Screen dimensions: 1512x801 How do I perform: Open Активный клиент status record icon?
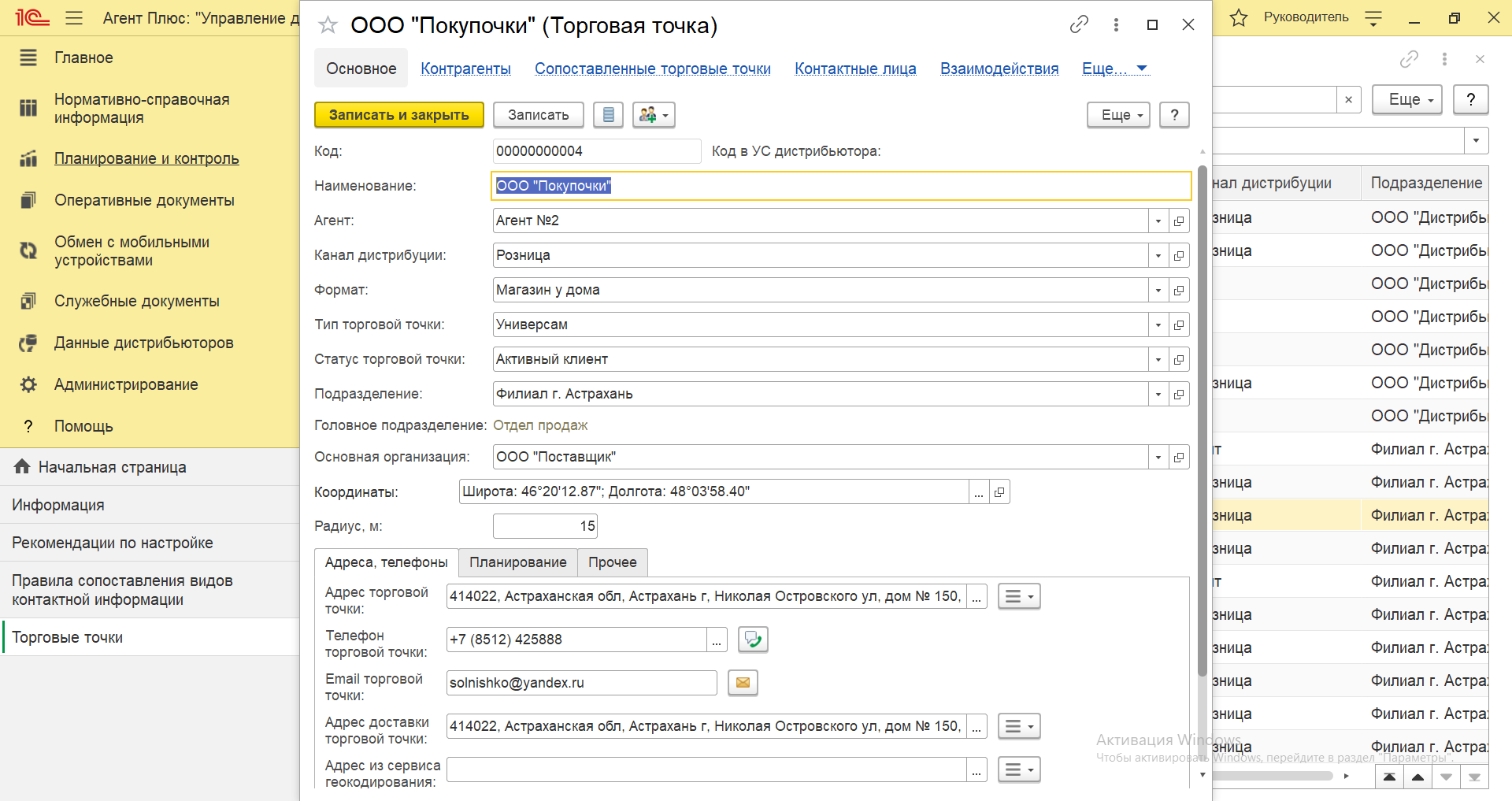(1179, 359)
